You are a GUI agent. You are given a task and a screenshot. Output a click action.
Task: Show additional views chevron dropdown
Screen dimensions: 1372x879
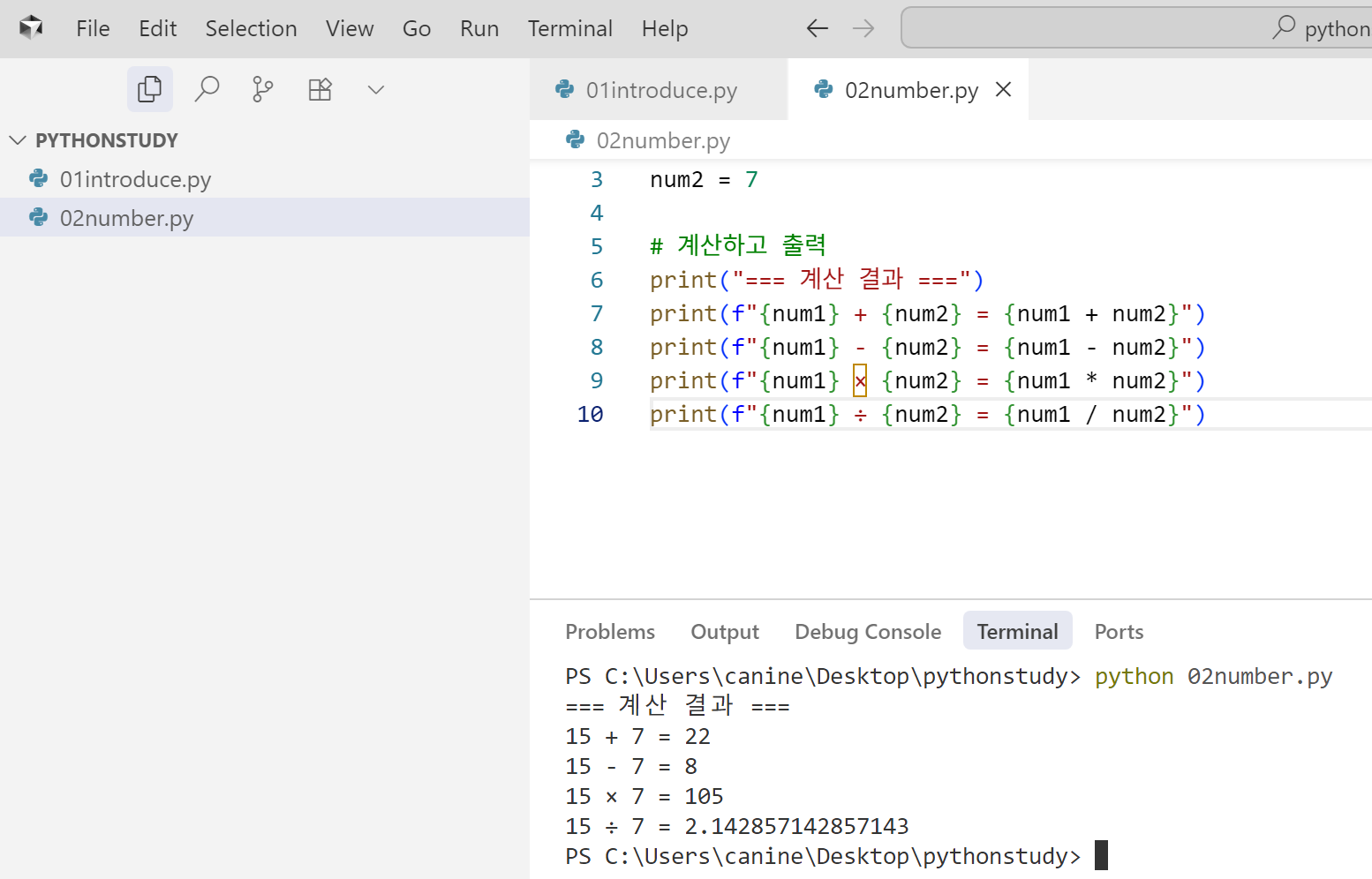tap(376, 89)
